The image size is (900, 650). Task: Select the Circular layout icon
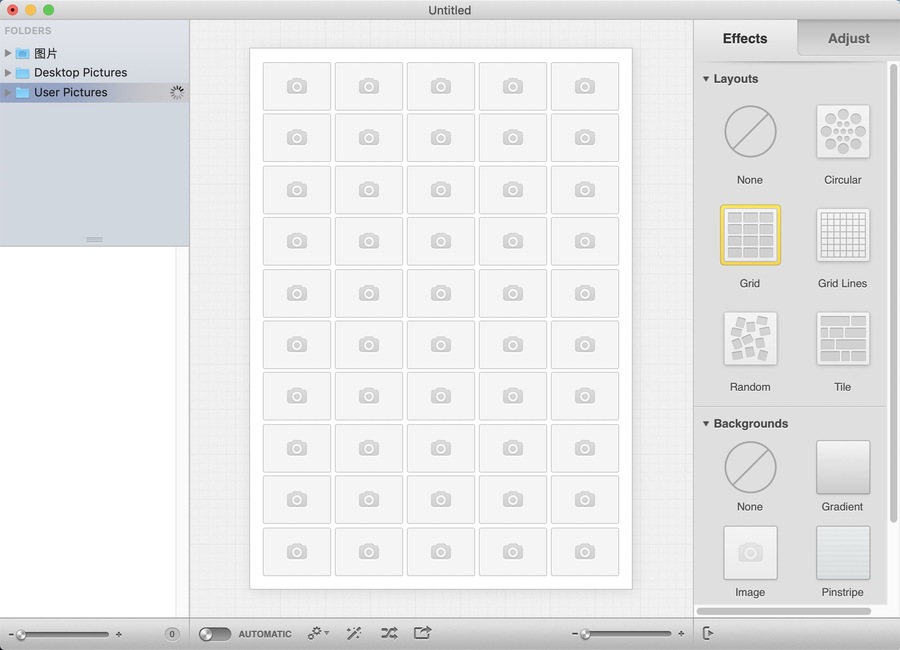coord(842,132)
